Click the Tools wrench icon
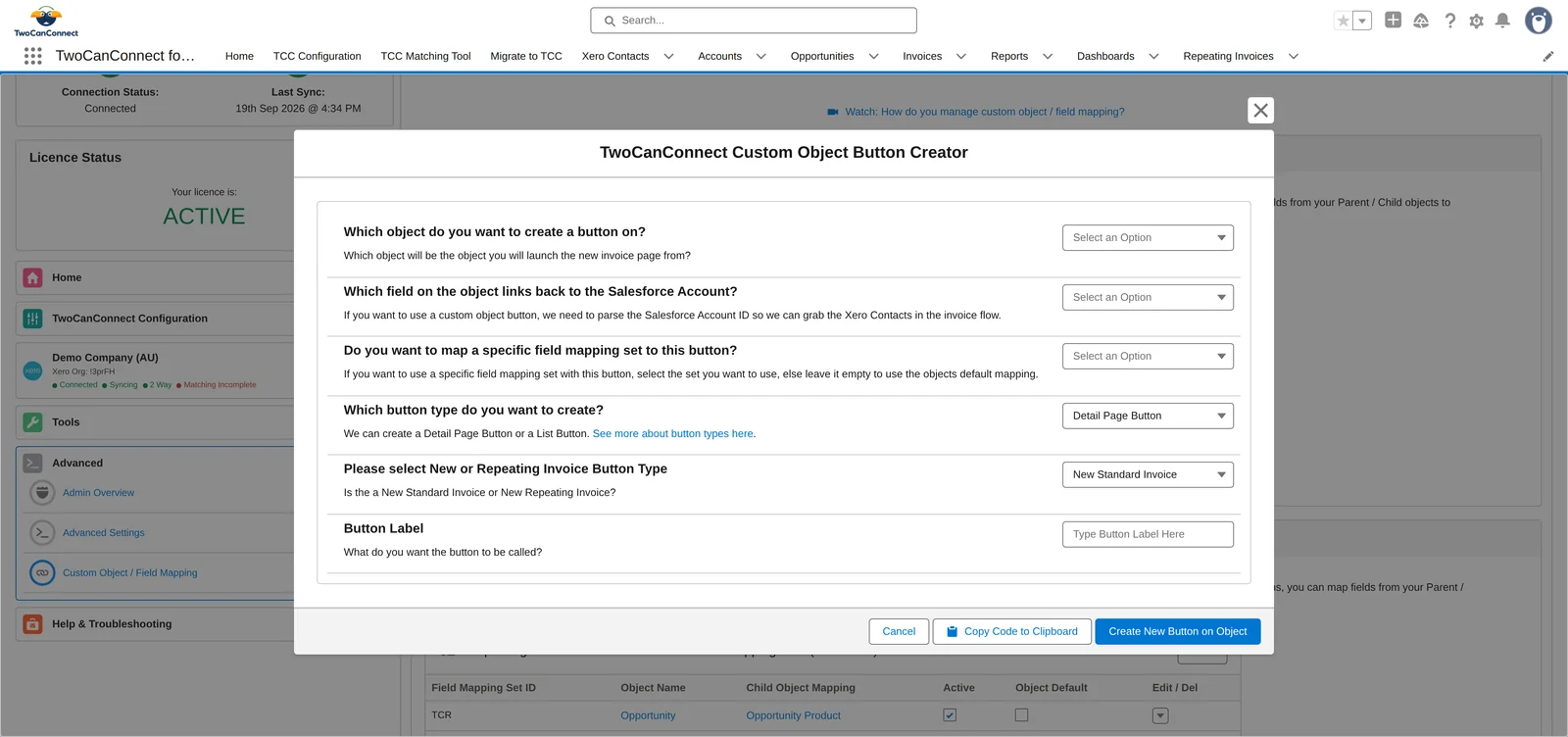This screenshot has width=1568, height=737. point(32,422)
